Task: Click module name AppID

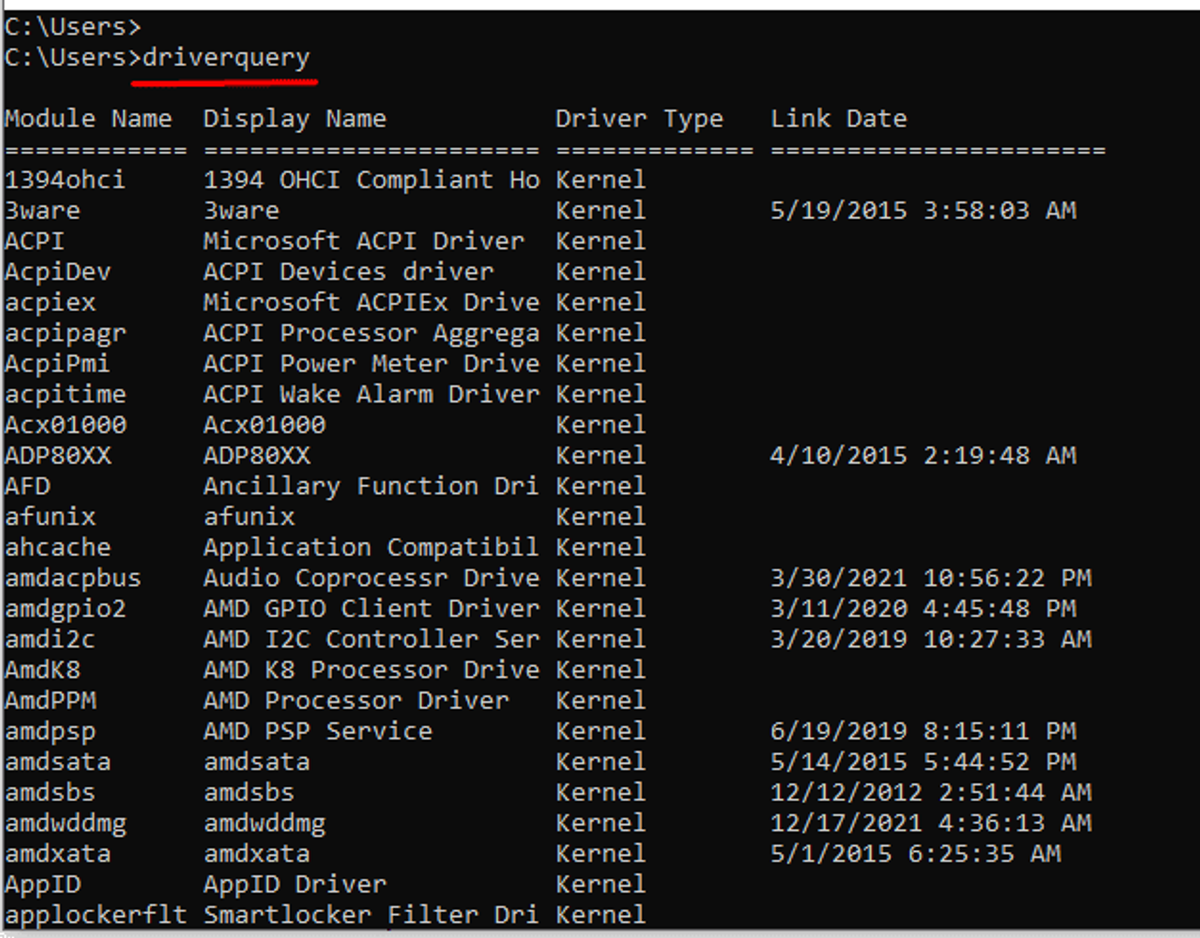Action: (42, 885)
